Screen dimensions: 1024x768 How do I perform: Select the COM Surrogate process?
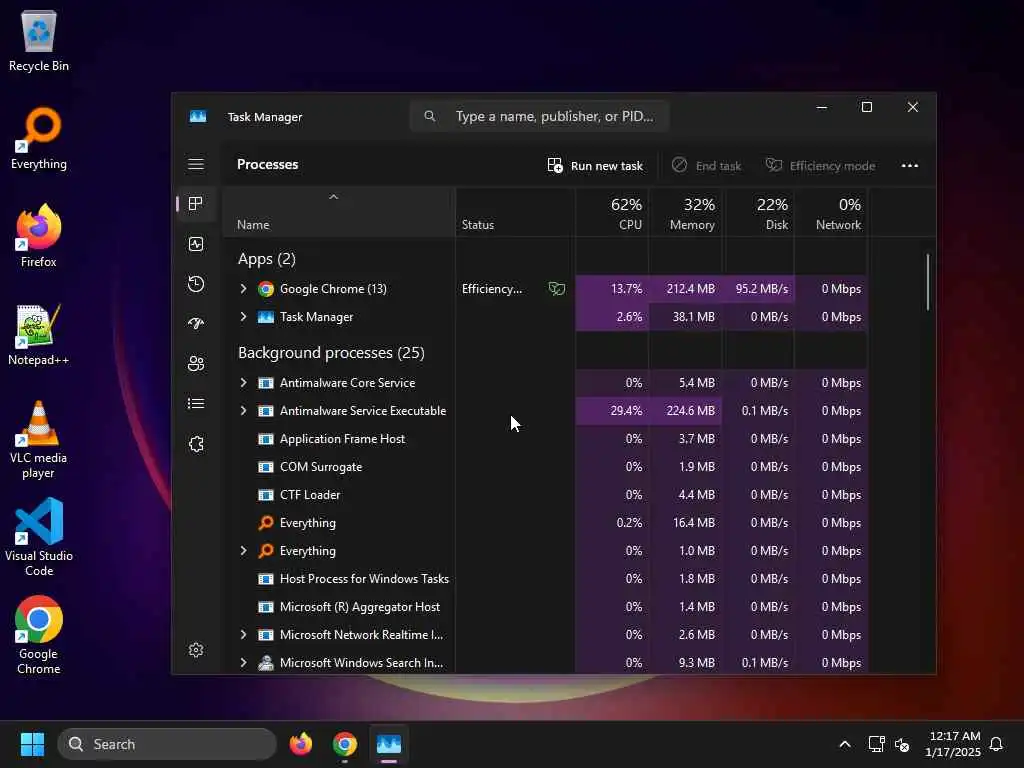tap(545, 467)
